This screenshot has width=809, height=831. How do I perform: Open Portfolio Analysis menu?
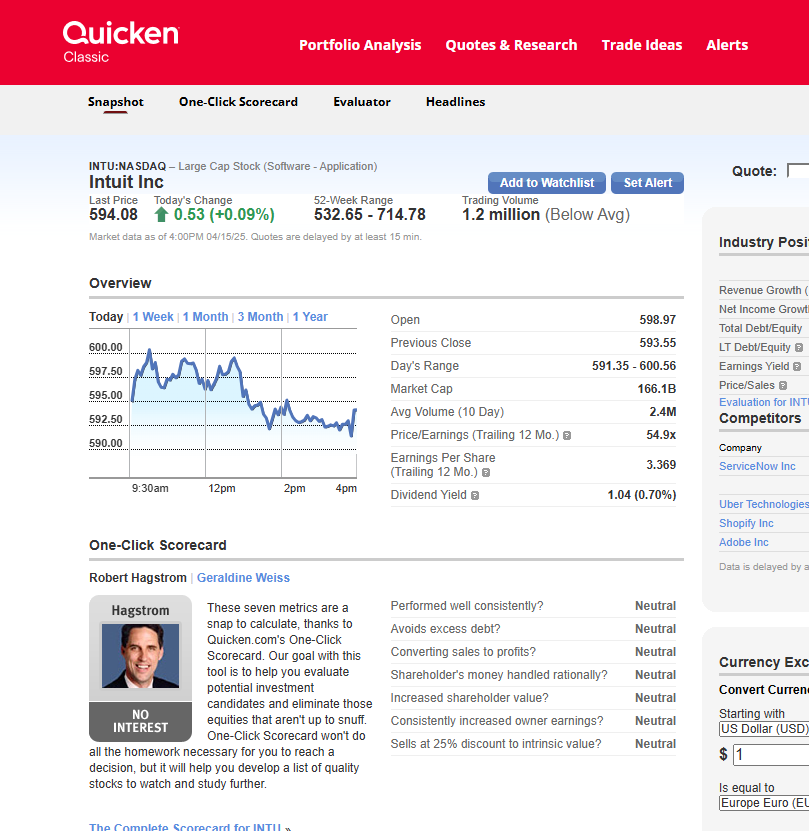pos(360,45)
